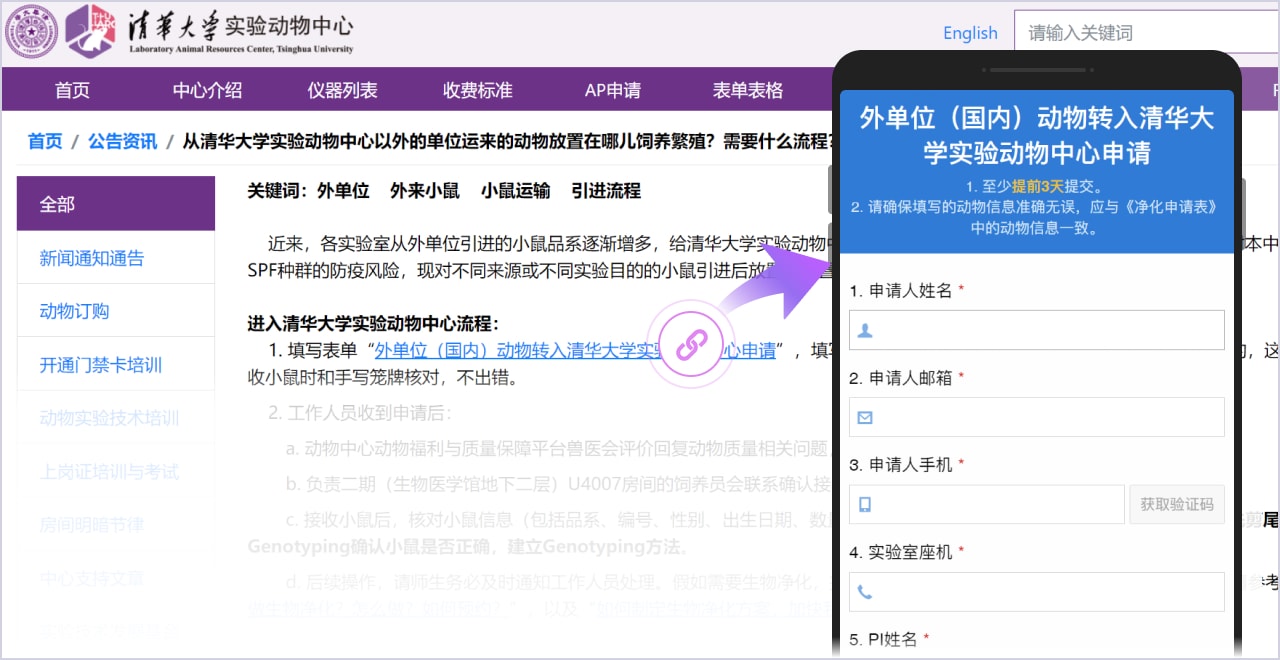Click the telephone icon in lab landline field
Image resolution: width=1280 pixels, height=660 pixels.
tap(865, 592)
